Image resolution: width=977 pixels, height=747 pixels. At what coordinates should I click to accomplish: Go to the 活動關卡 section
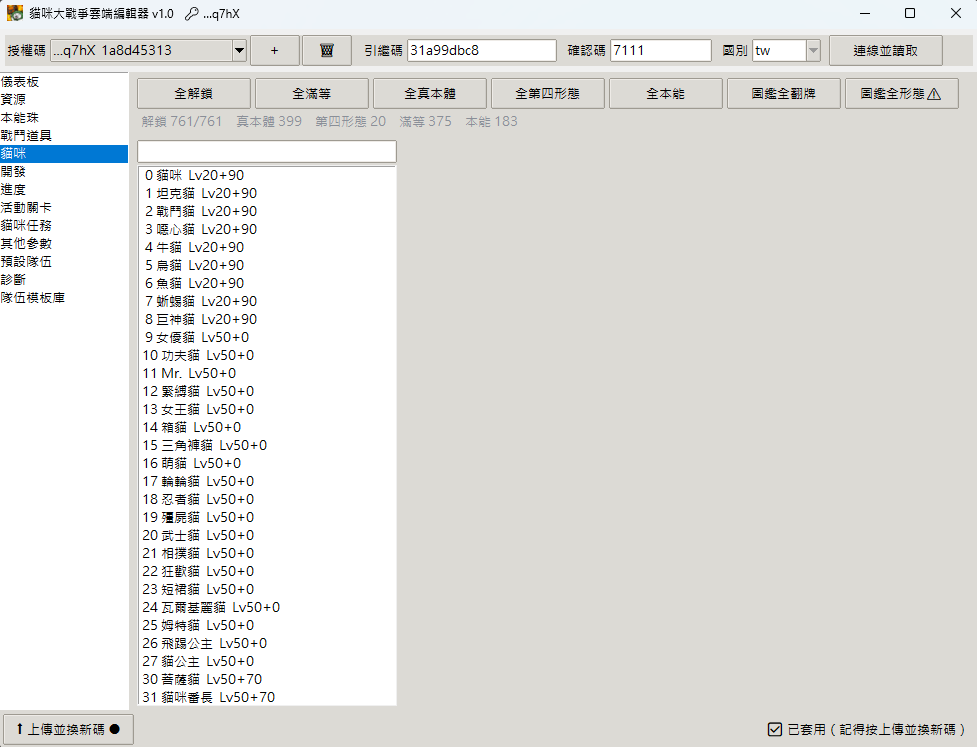[x=64, y=207]
